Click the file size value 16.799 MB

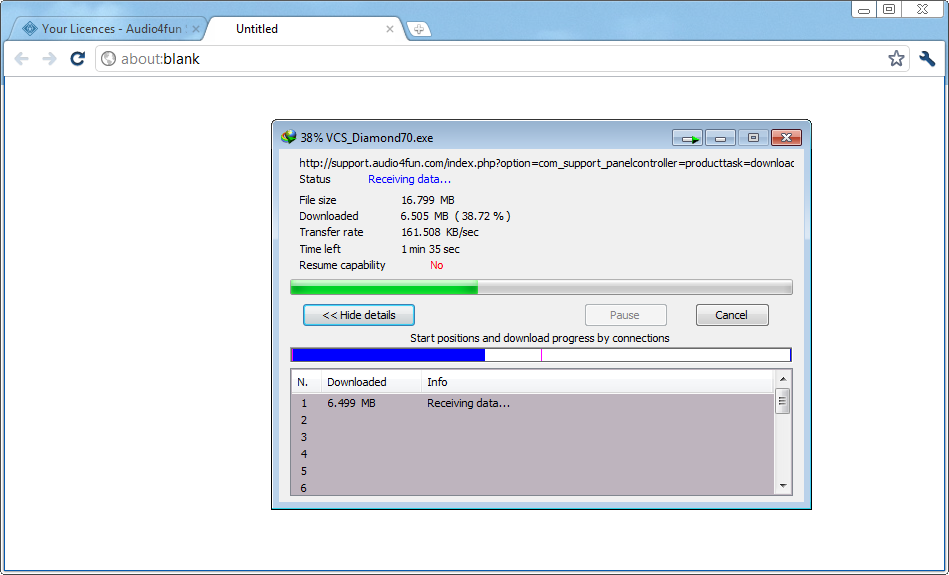click(x=428, y=200)
